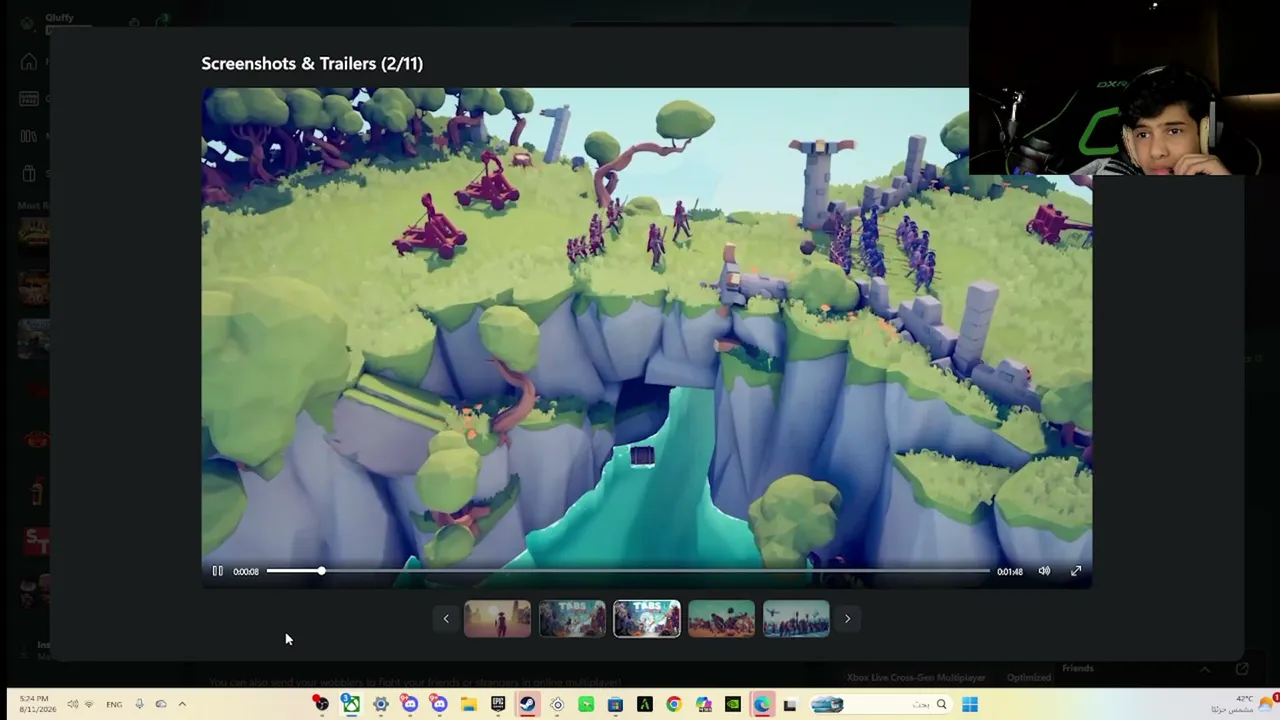Open File Explorer from the taskbar

click(468, 704)
